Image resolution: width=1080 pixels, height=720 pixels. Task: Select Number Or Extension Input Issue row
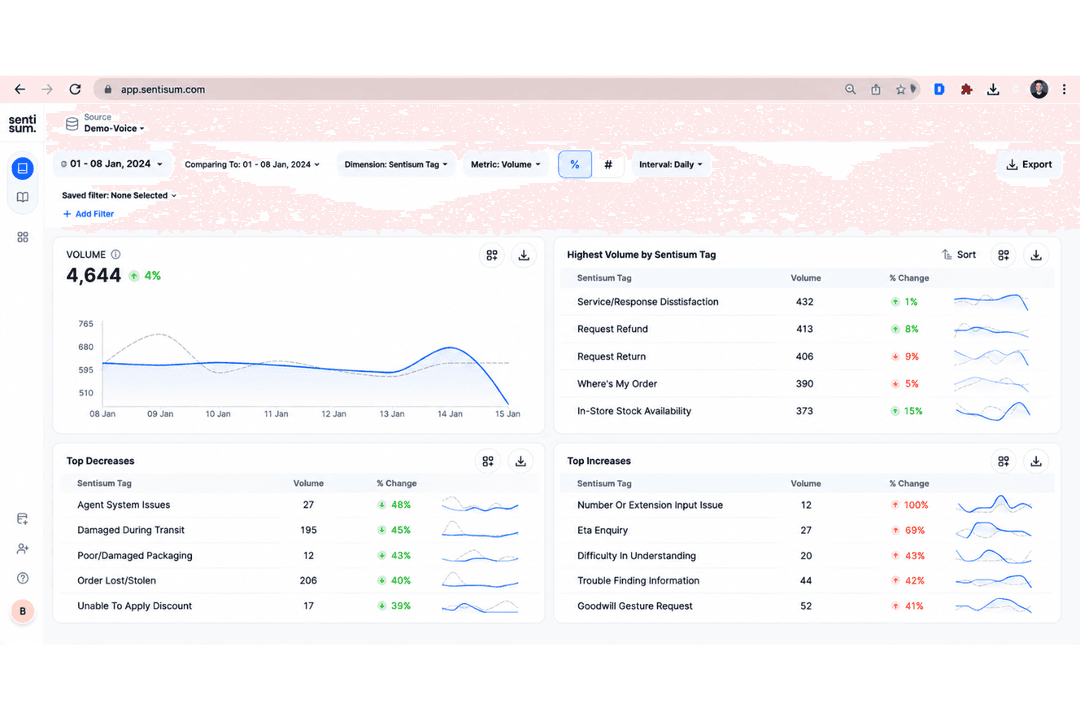(x=807, y=505)
